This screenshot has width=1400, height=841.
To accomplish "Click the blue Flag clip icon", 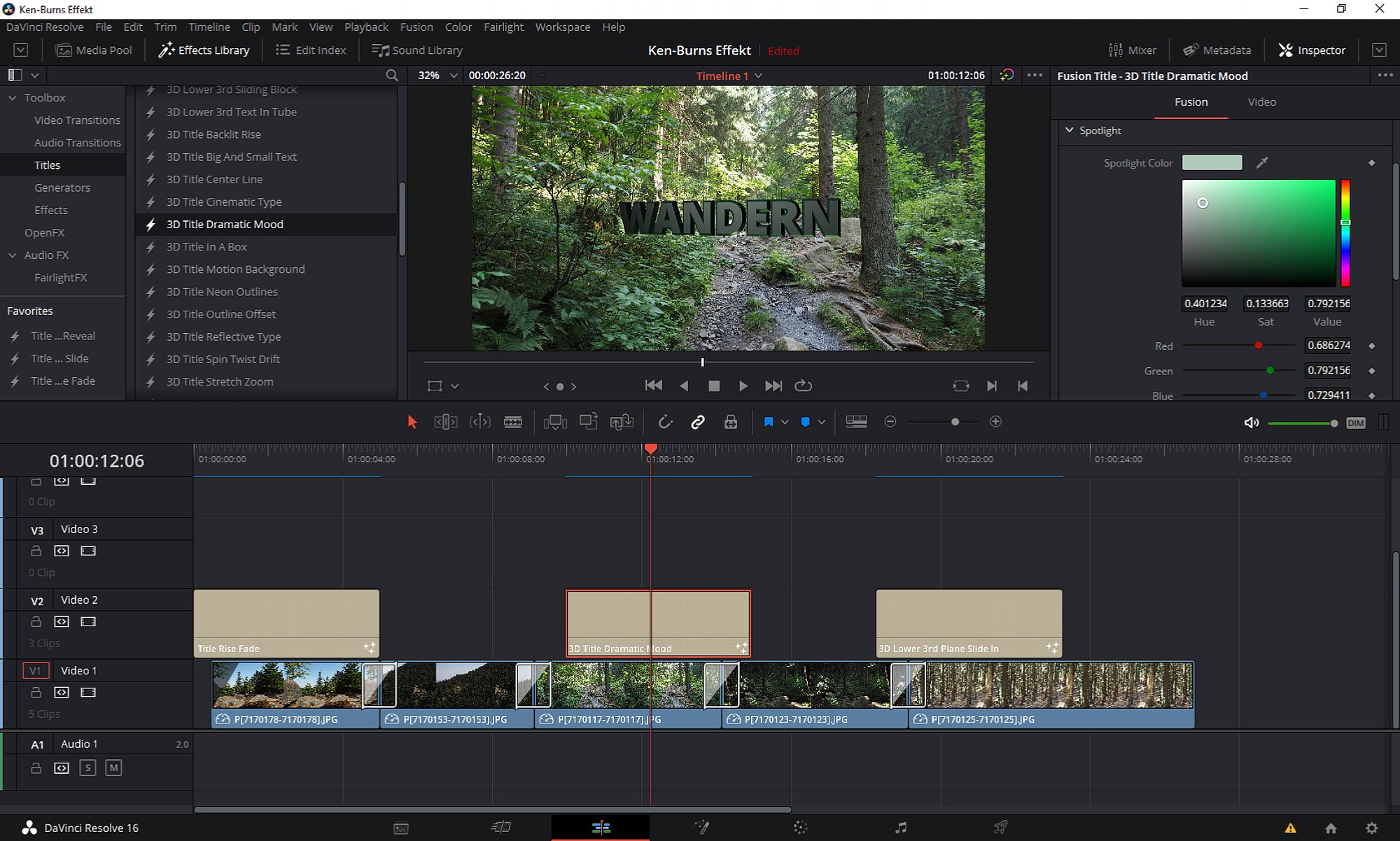I will (769, 422).
